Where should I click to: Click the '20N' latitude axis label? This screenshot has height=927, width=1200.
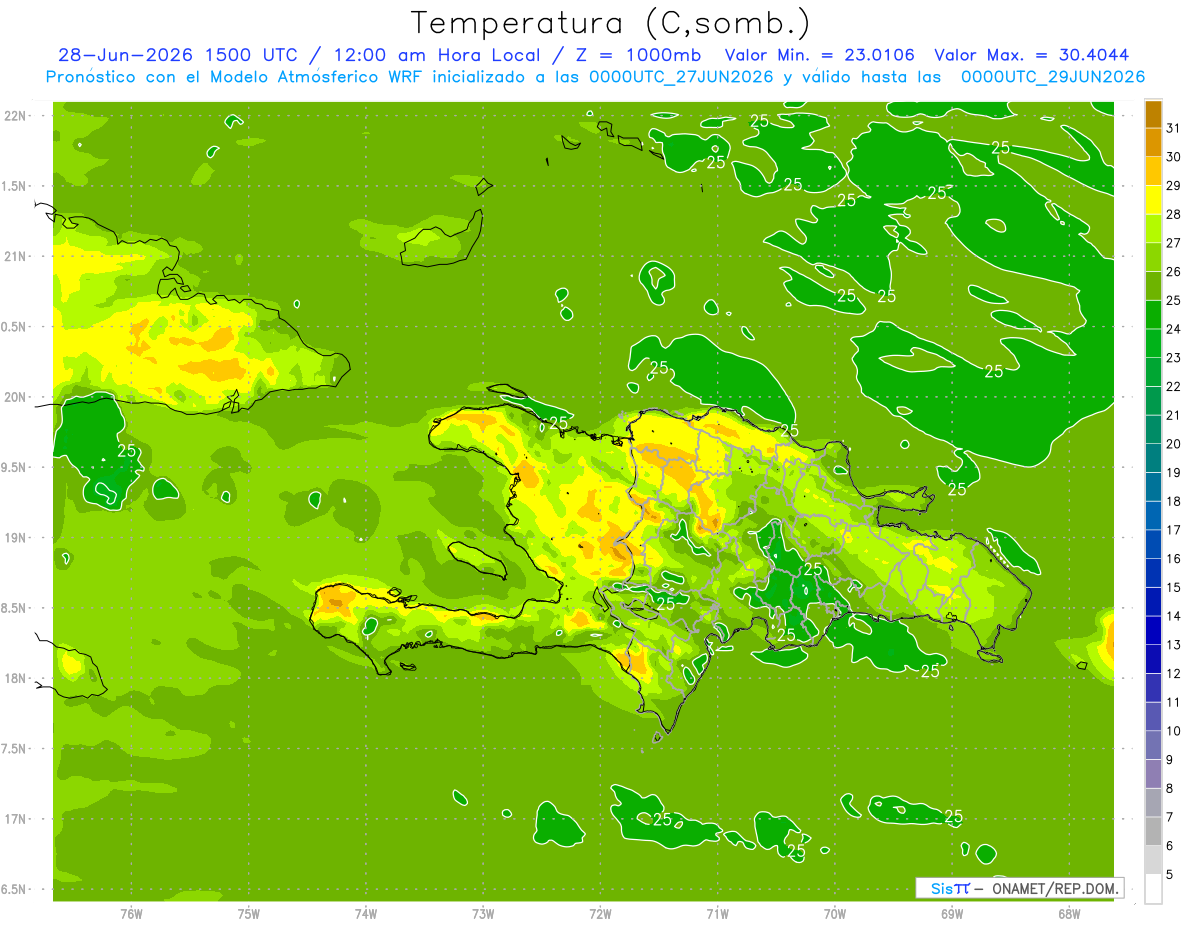(x=16, y=397)
